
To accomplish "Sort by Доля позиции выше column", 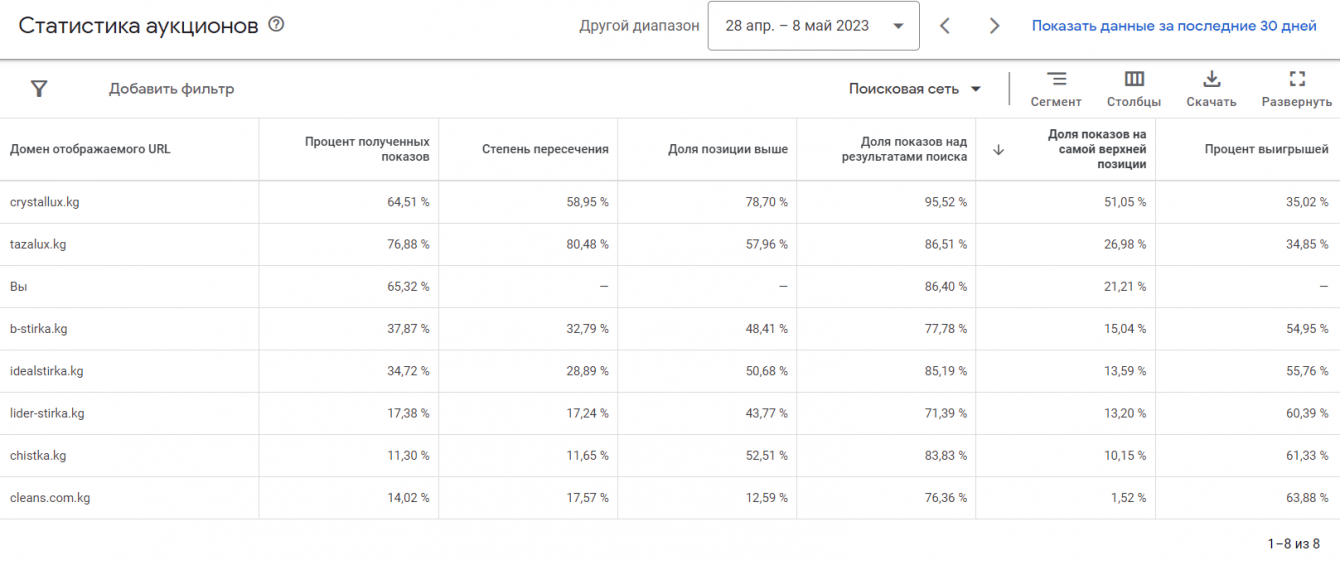I will [728, 149].
